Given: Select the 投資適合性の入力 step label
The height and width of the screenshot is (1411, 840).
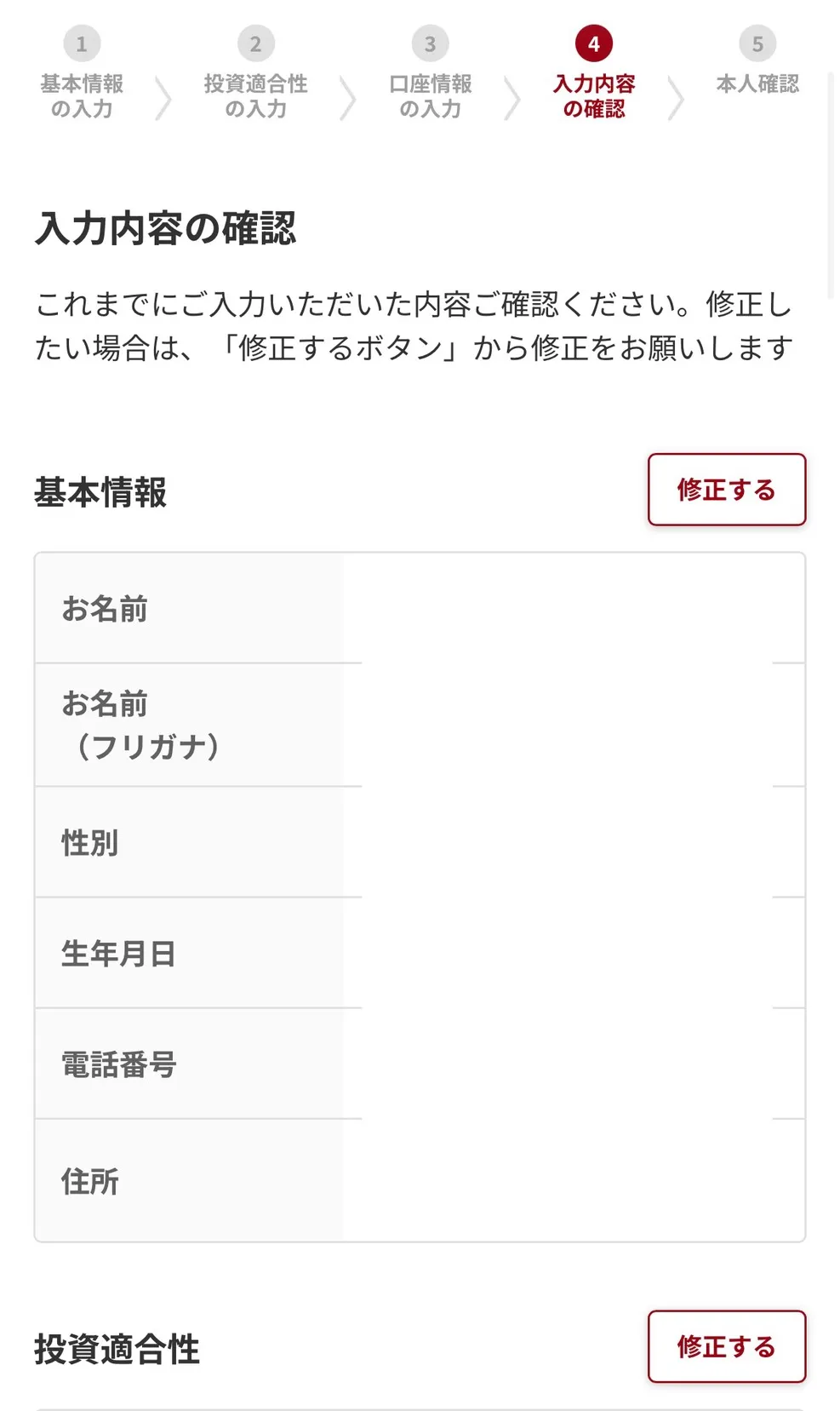Looking at the screenshot, I should [255, 96].
